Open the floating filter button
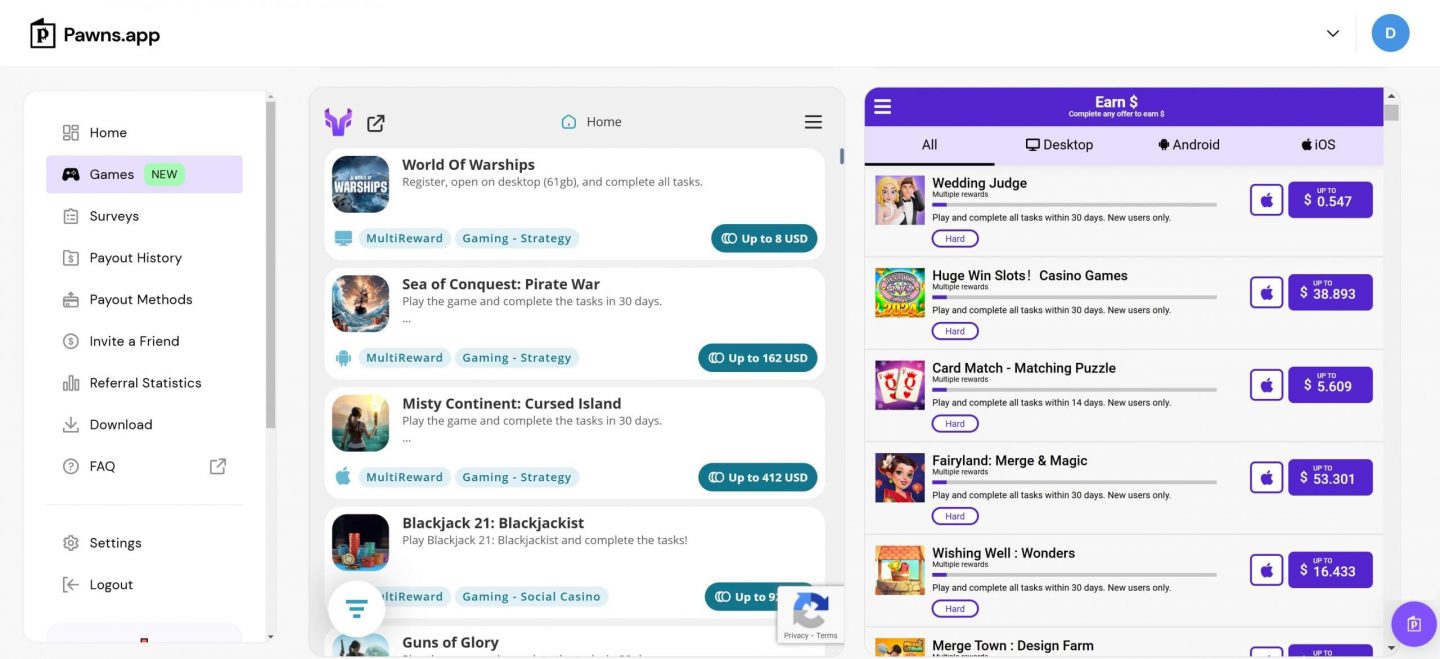Screen dimensions: 1440x659 tap(356, 608)
